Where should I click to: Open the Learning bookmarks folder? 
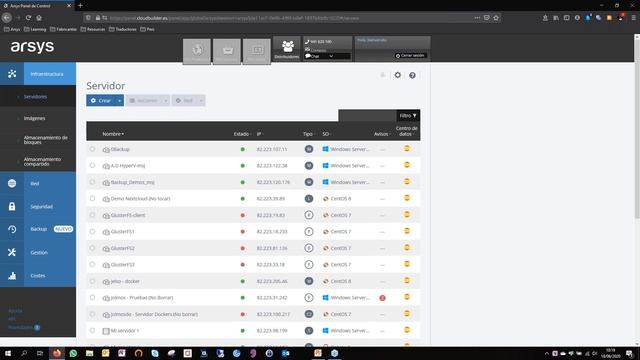(35, 29)
